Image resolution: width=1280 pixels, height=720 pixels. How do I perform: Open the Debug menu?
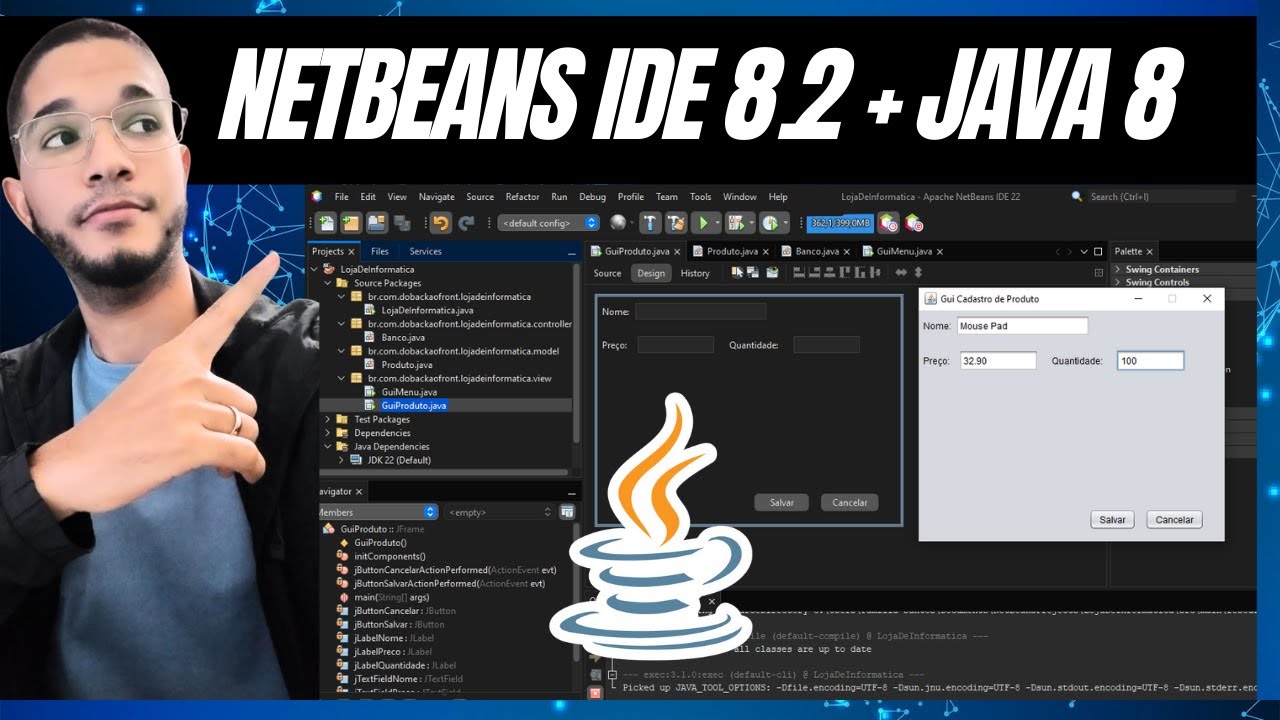click(592, 197)
